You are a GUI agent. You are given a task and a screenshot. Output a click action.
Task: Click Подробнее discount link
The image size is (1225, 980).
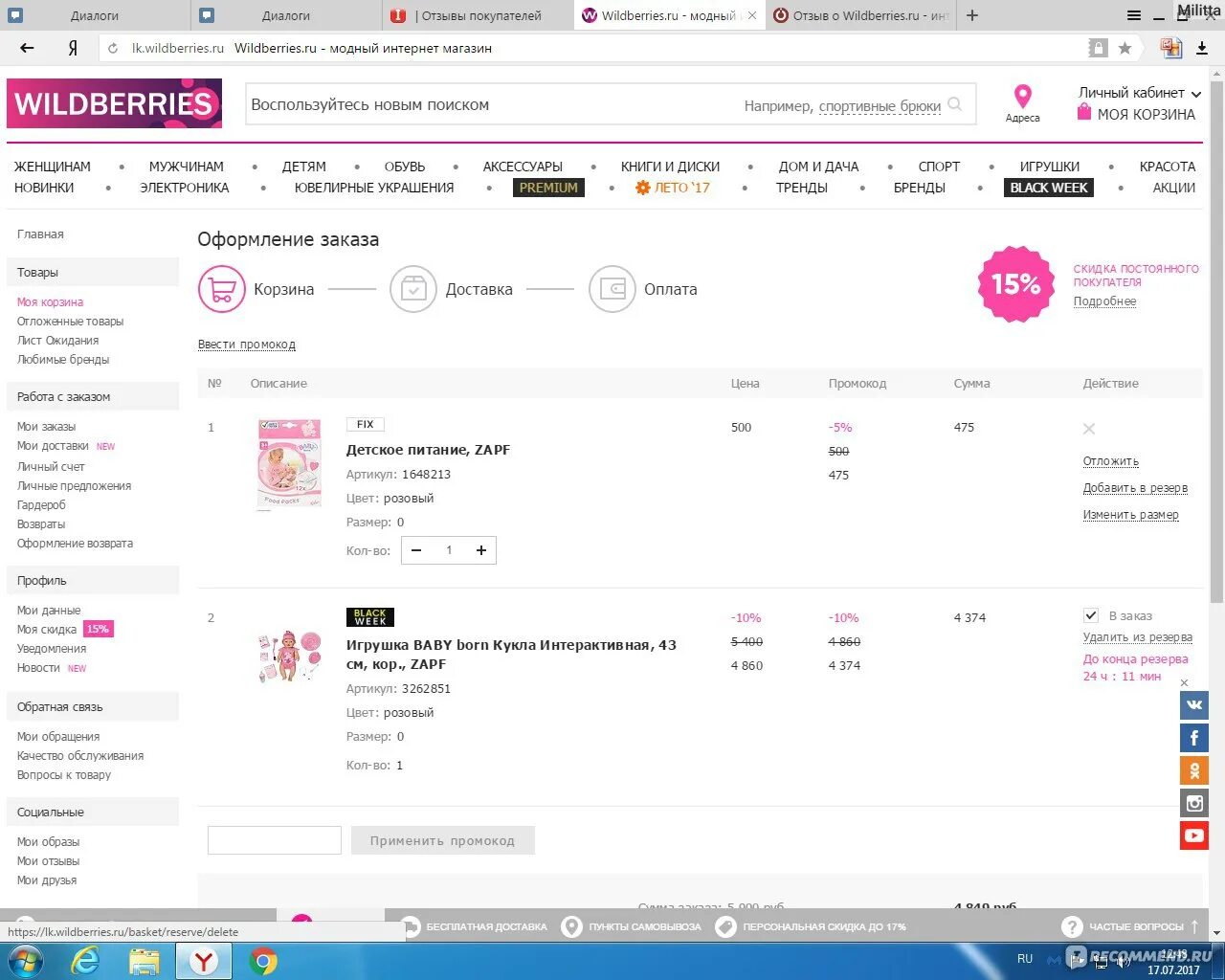1104,301
